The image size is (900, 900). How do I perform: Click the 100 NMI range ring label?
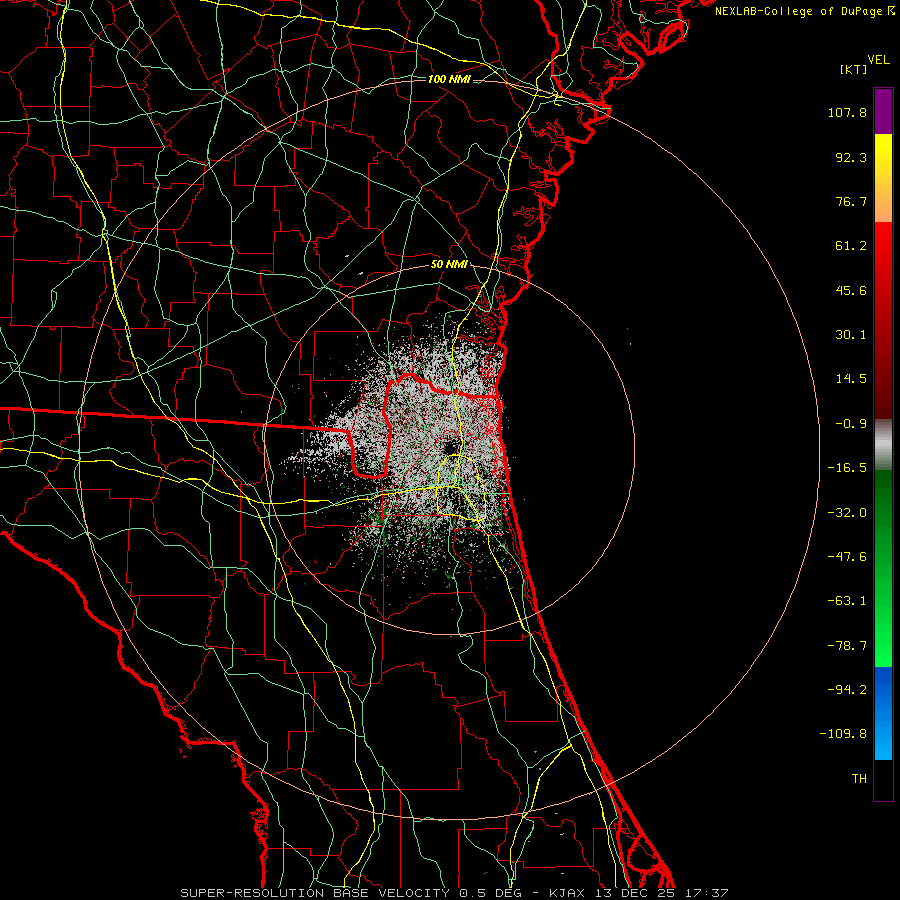(x=449, y=79)
